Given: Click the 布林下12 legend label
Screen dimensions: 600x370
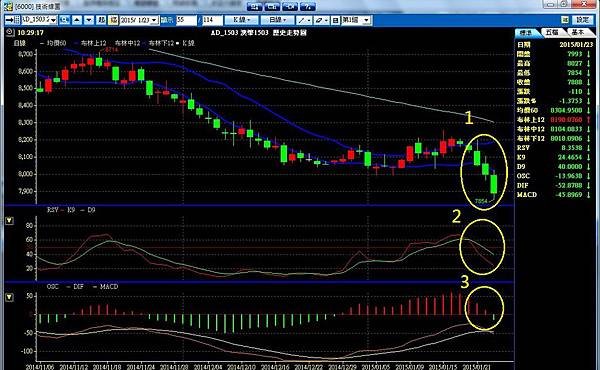Looking at the screenshot, I should [x=161, y=43].
